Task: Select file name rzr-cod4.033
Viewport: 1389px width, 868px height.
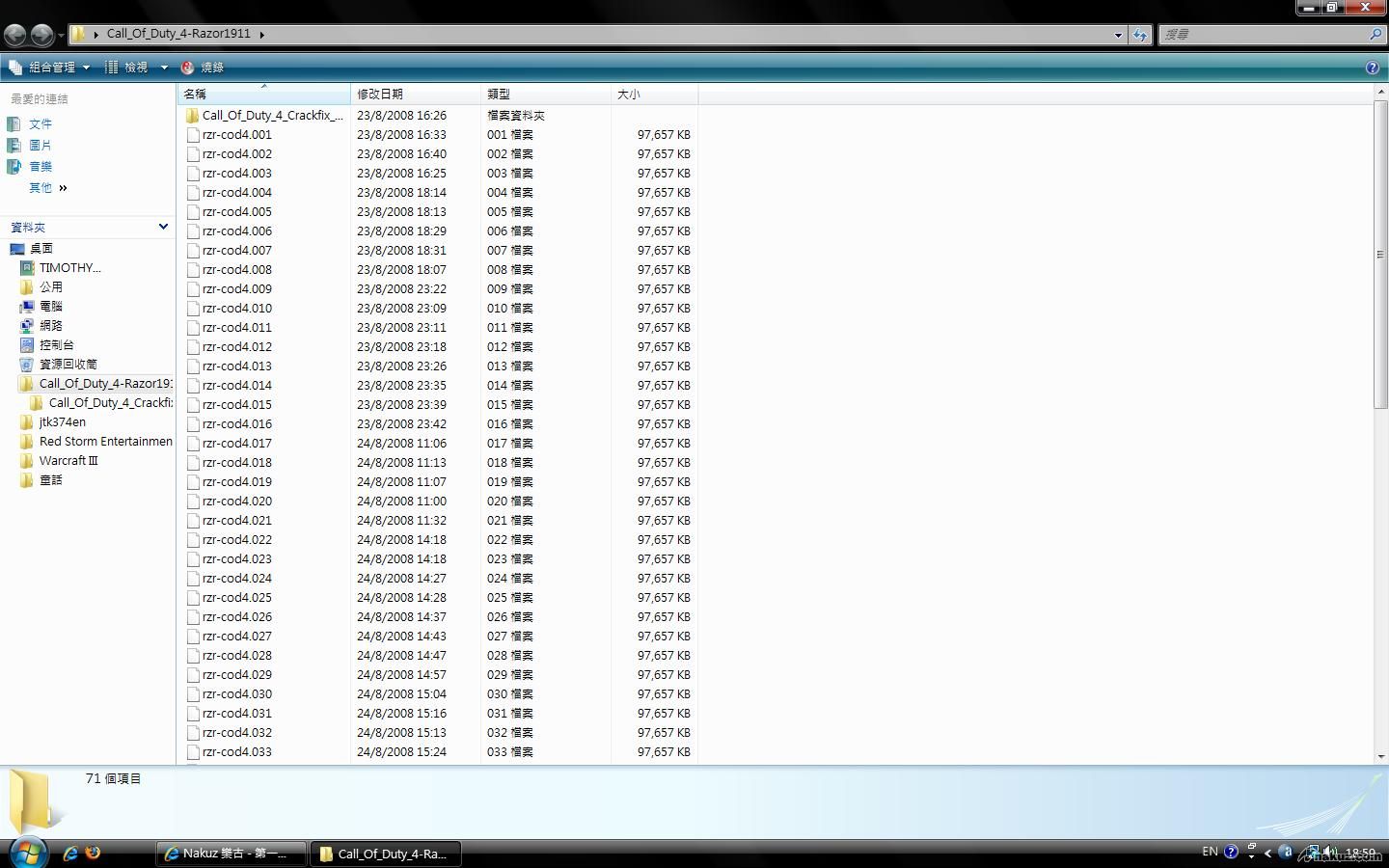Action: pos(237,752)
